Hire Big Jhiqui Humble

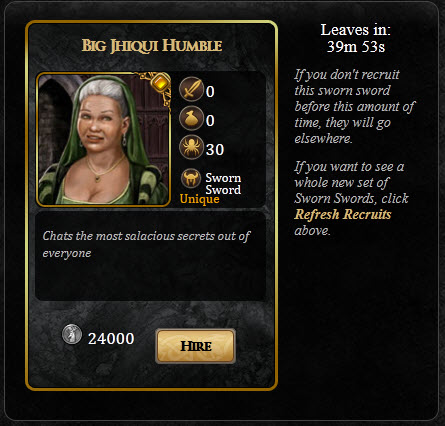click(195, 346)
